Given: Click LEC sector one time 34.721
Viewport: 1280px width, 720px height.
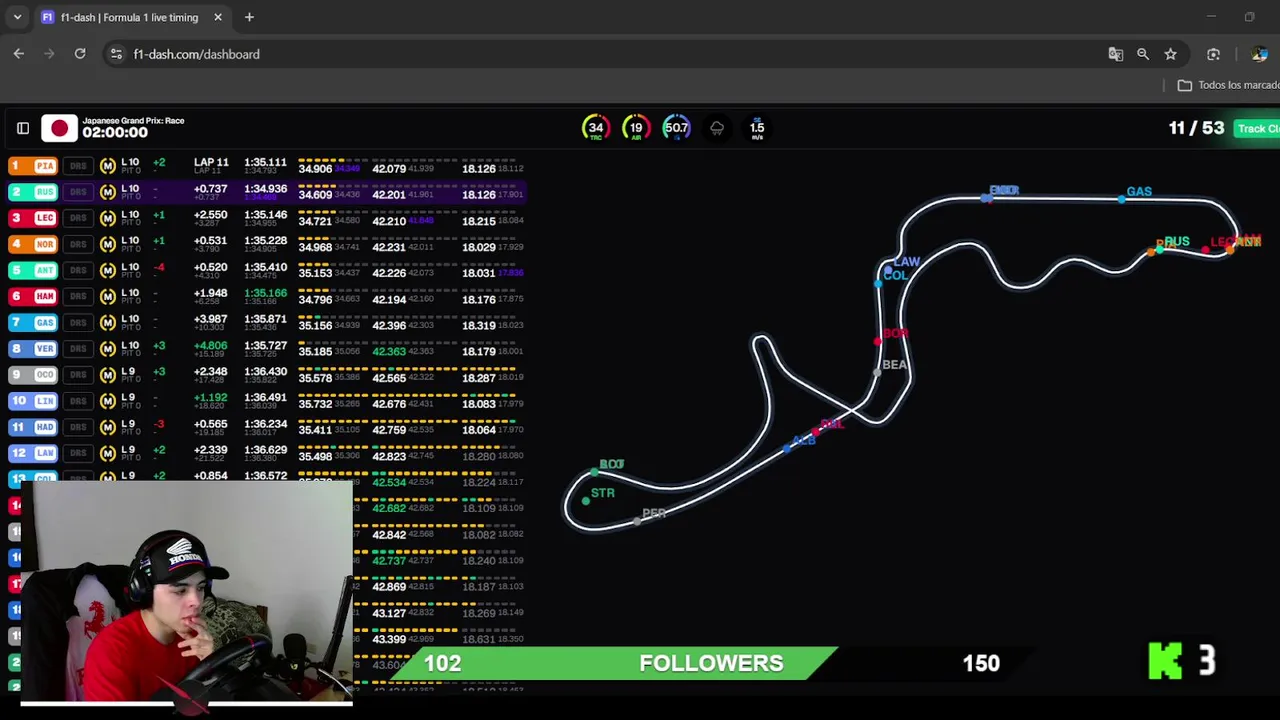Looking at the screenshot, I should [x=315, y=221].
